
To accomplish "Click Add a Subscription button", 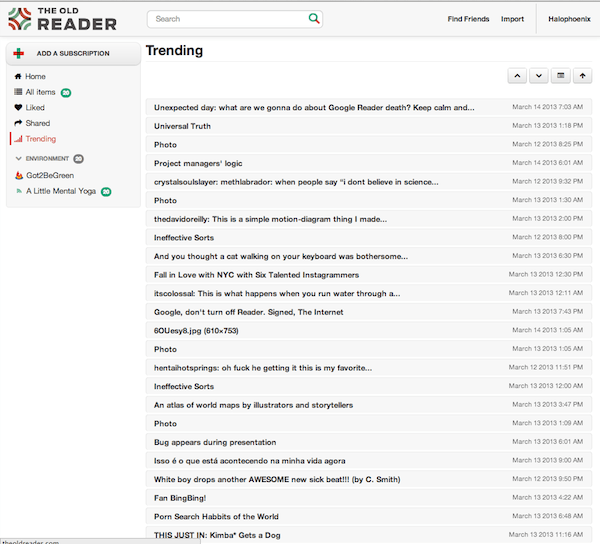I will point(73,53).
